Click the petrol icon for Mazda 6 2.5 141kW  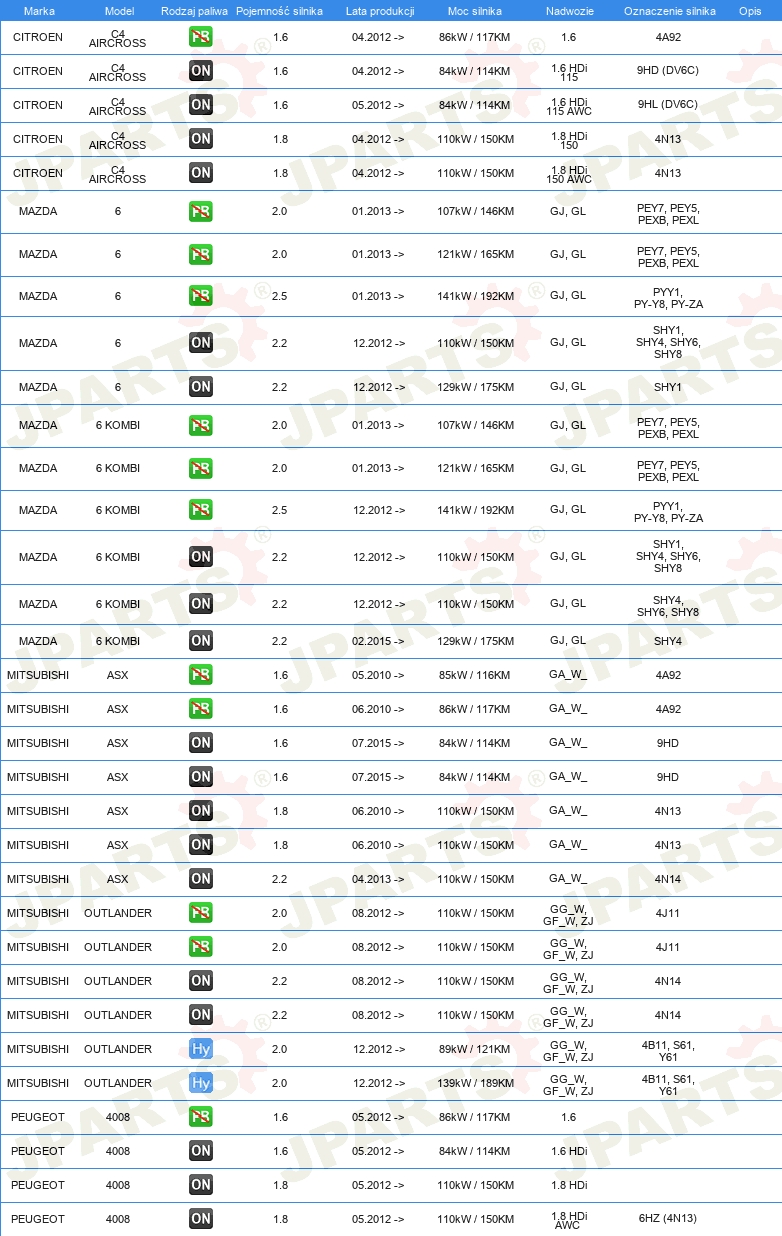pyautogui.click(x=201, y=296)
